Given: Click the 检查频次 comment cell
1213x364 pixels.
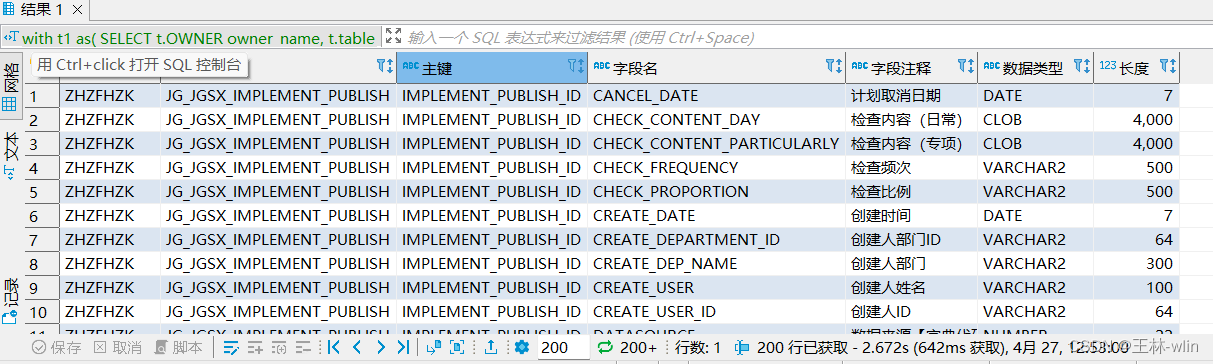Looking at the screenshot, I should pos(911,168).
